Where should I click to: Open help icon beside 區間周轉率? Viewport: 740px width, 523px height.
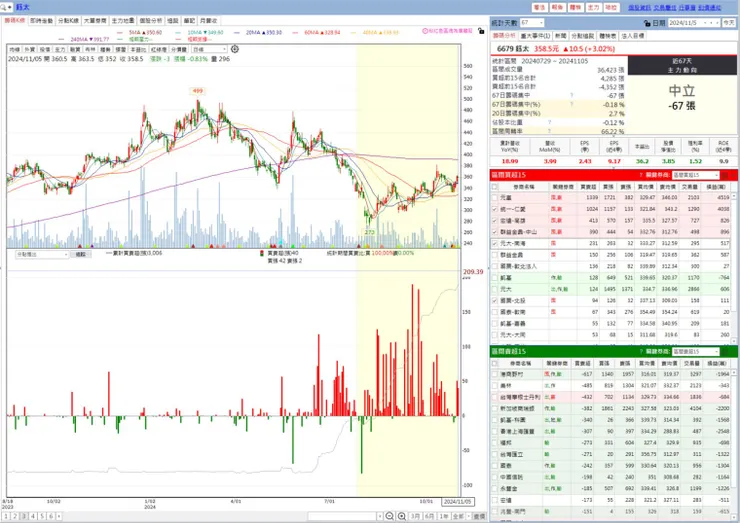[549, 131]
